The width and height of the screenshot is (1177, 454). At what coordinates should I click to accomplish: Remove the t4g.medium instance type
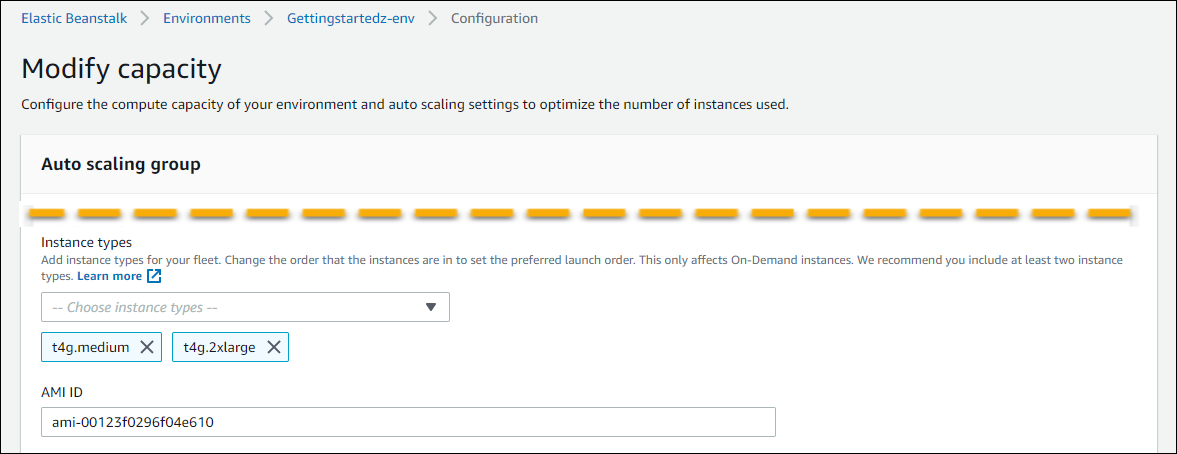(146, 347)
